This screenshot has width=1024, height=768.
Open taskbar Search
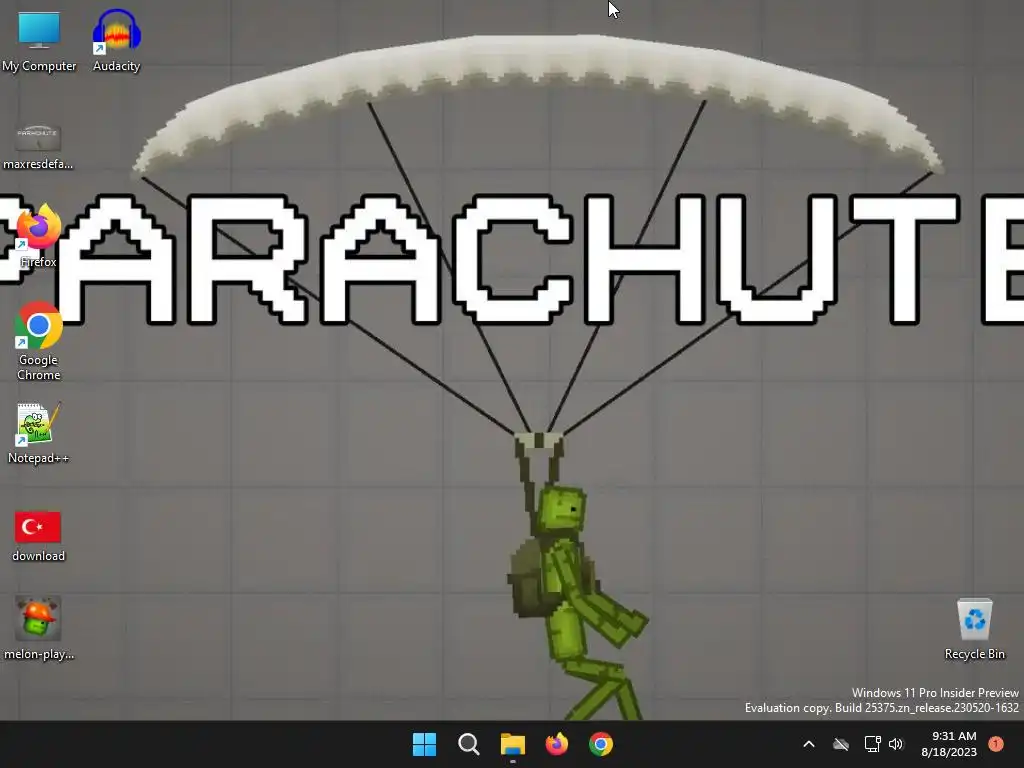pyautogui.click(x=469, y=744)
